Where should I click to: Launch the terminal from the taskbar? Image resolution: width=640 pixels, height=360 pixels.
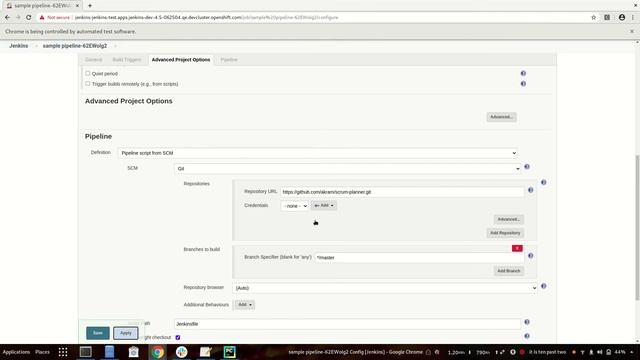[x=86, y=352]
